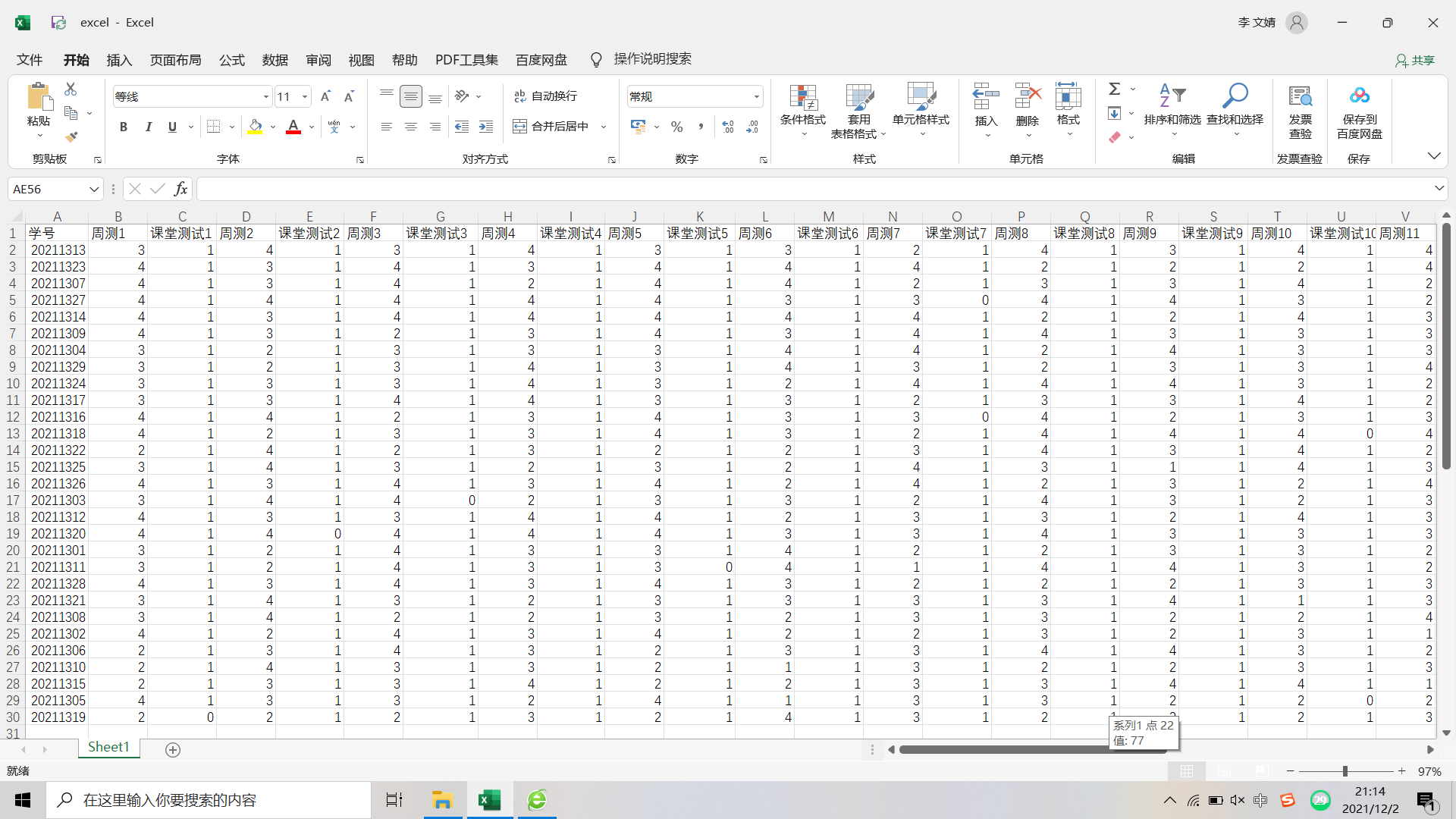1456x819 pixels.
Task: Click the yellow fill color button
Action: 255,127
